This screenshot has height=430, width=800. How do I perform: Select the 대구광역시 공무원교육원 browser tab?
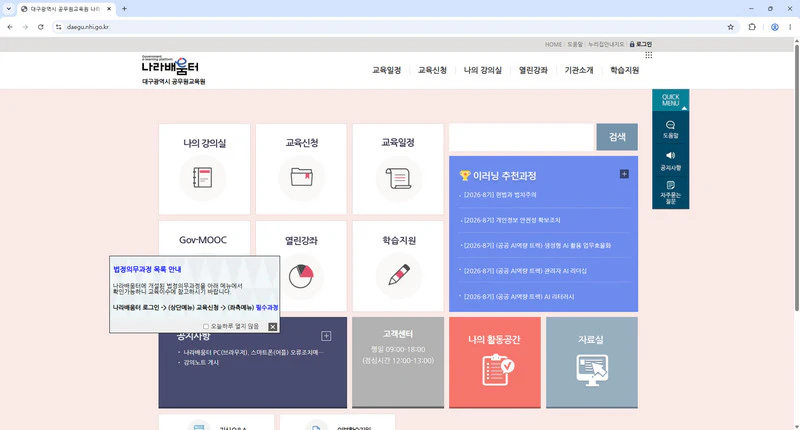(66, 9)
